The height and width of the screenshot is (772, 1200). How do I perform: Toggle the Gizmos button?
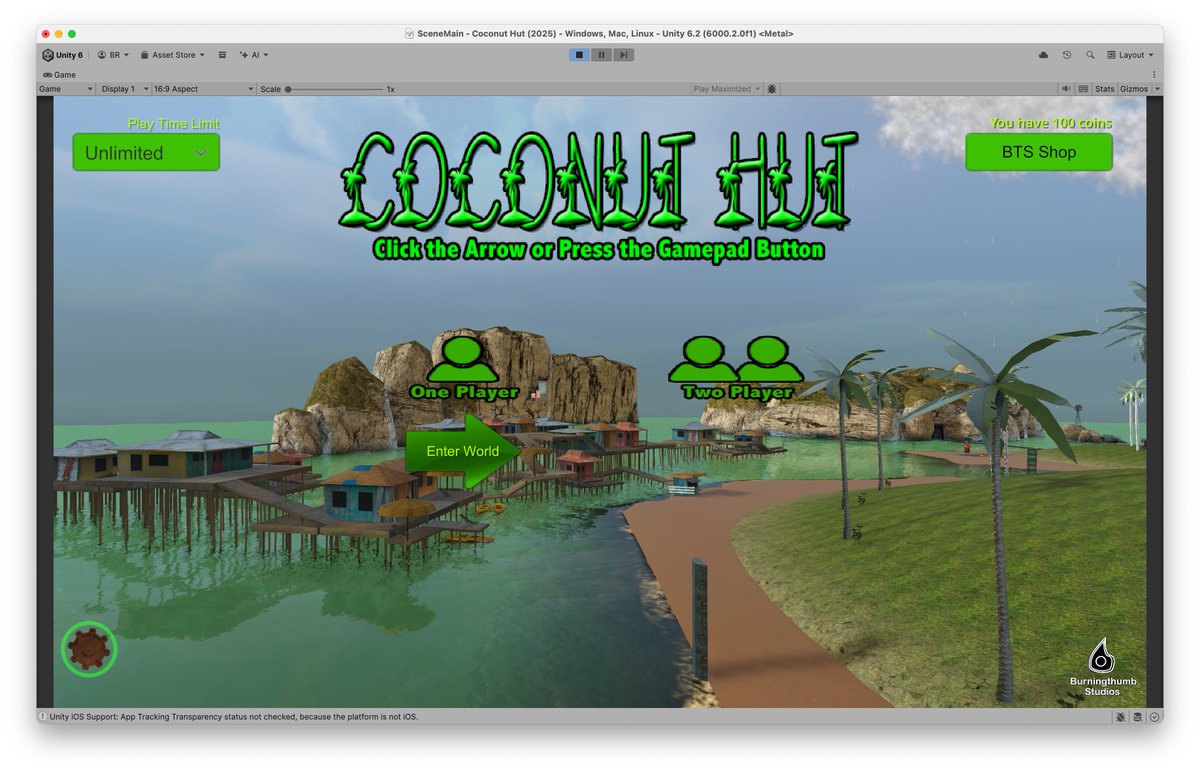coord(1134,89)
